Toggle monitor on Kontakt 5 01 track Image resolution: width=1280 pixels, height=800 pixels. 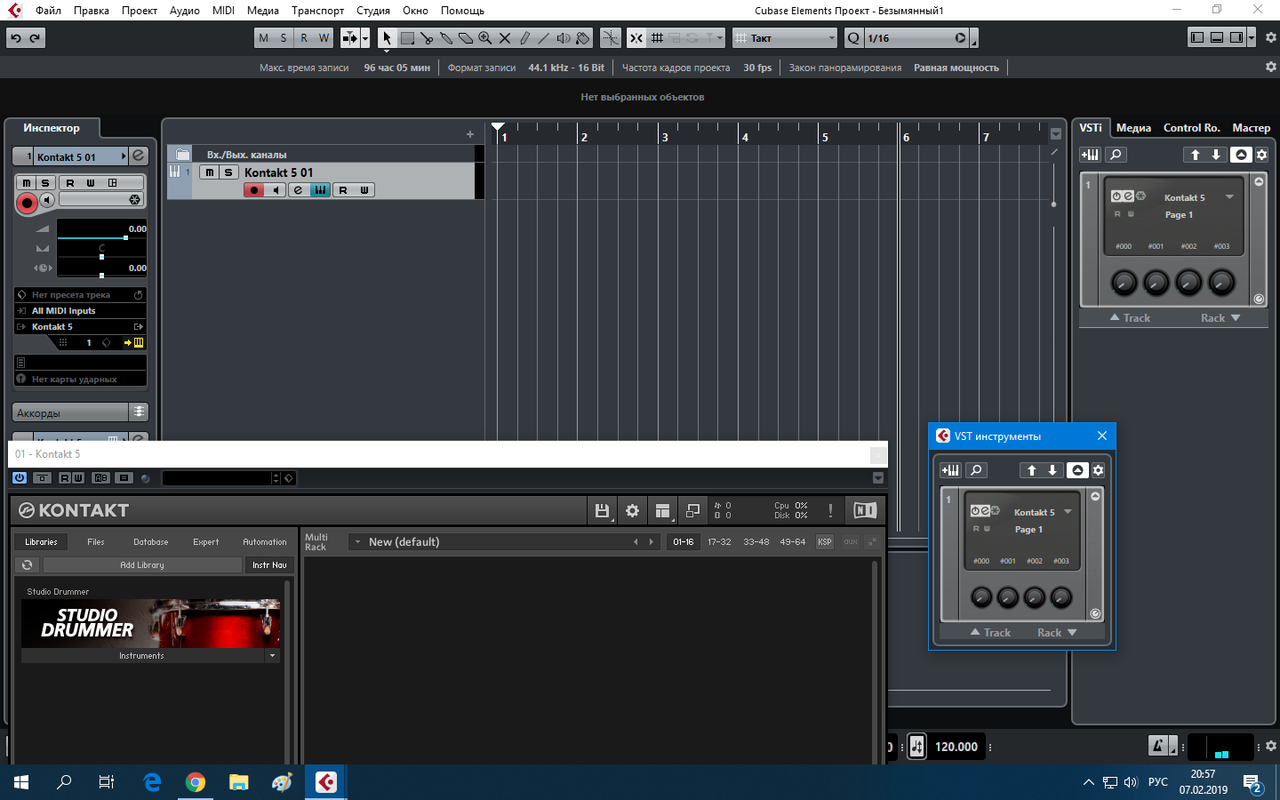click(276, 190)
